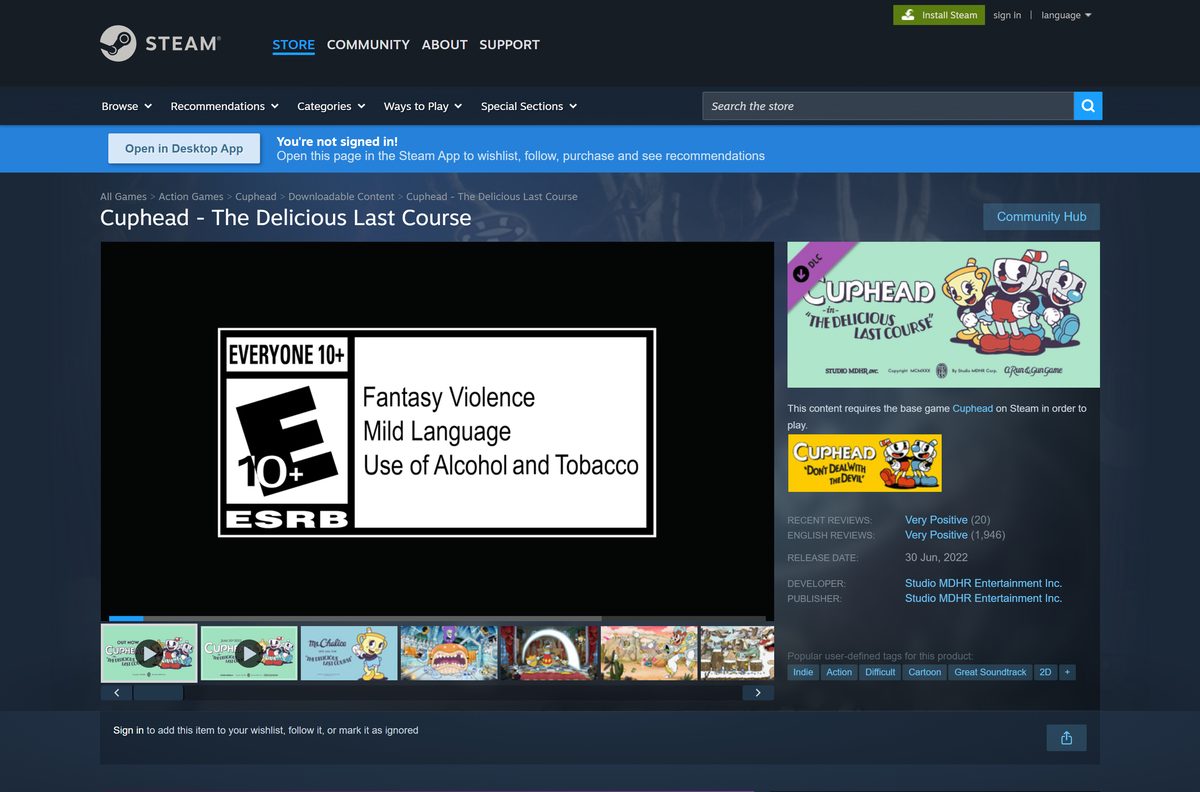Select the Cartoon tag
The width and height of the screenshot is (1200, 792).
924,672
